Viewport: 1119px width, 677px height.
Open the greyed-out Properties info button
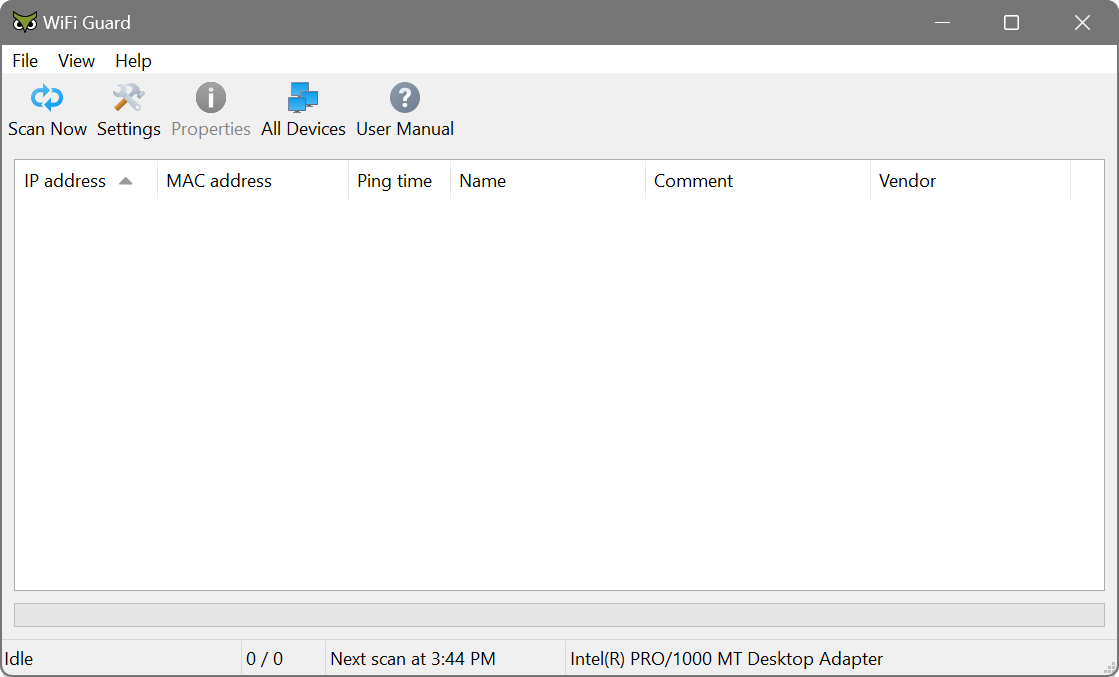click(211, 110)
